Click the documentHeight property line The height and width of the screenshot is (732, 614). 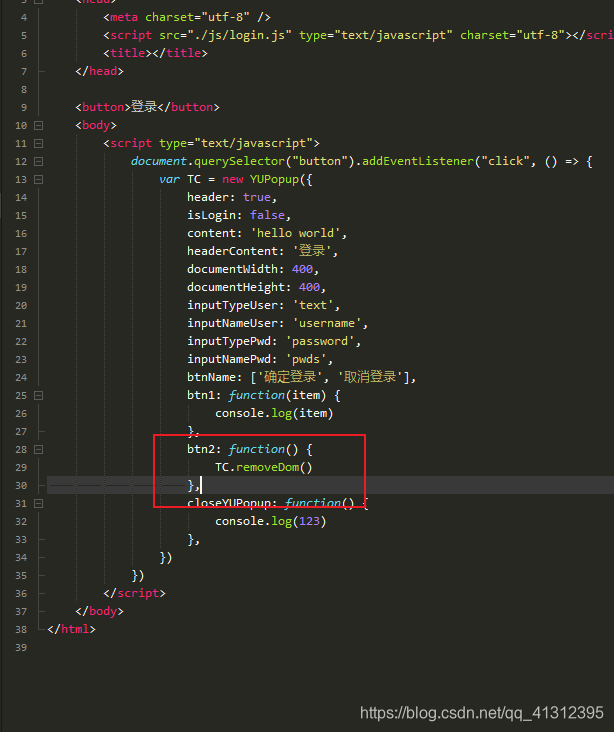click(256, 287)
